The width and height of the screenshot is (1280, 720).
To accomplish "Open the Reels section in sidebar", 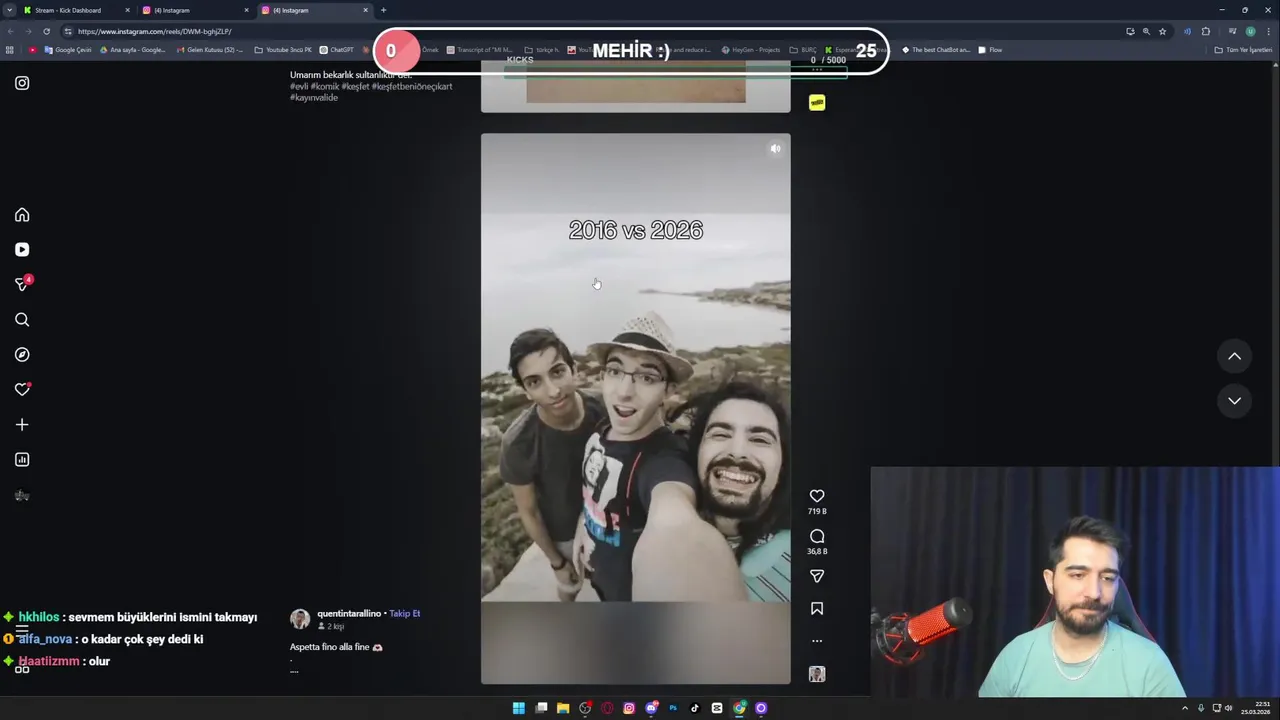I will (x=22, y=250).
